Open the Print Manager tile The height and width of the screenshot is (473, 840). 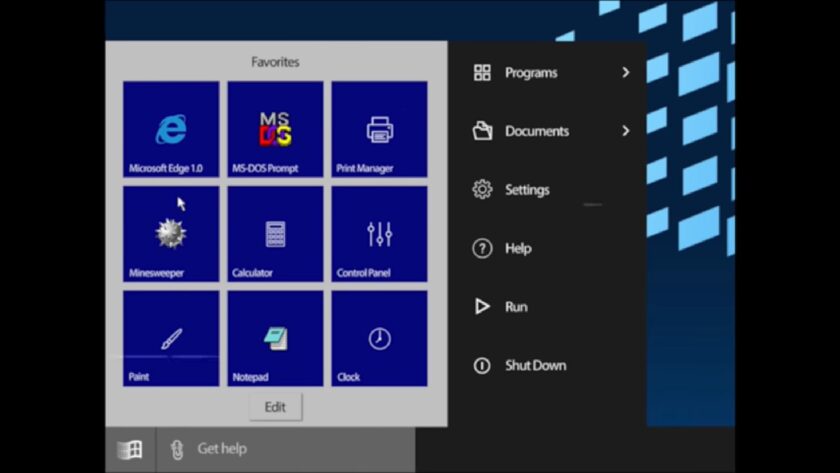point(379,129)
